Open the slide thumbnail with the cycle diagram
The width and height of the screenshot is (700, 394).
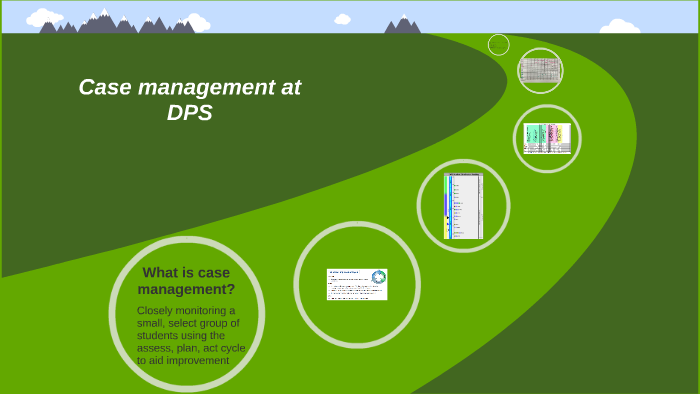pyautogui.click(x=357, y=284)
